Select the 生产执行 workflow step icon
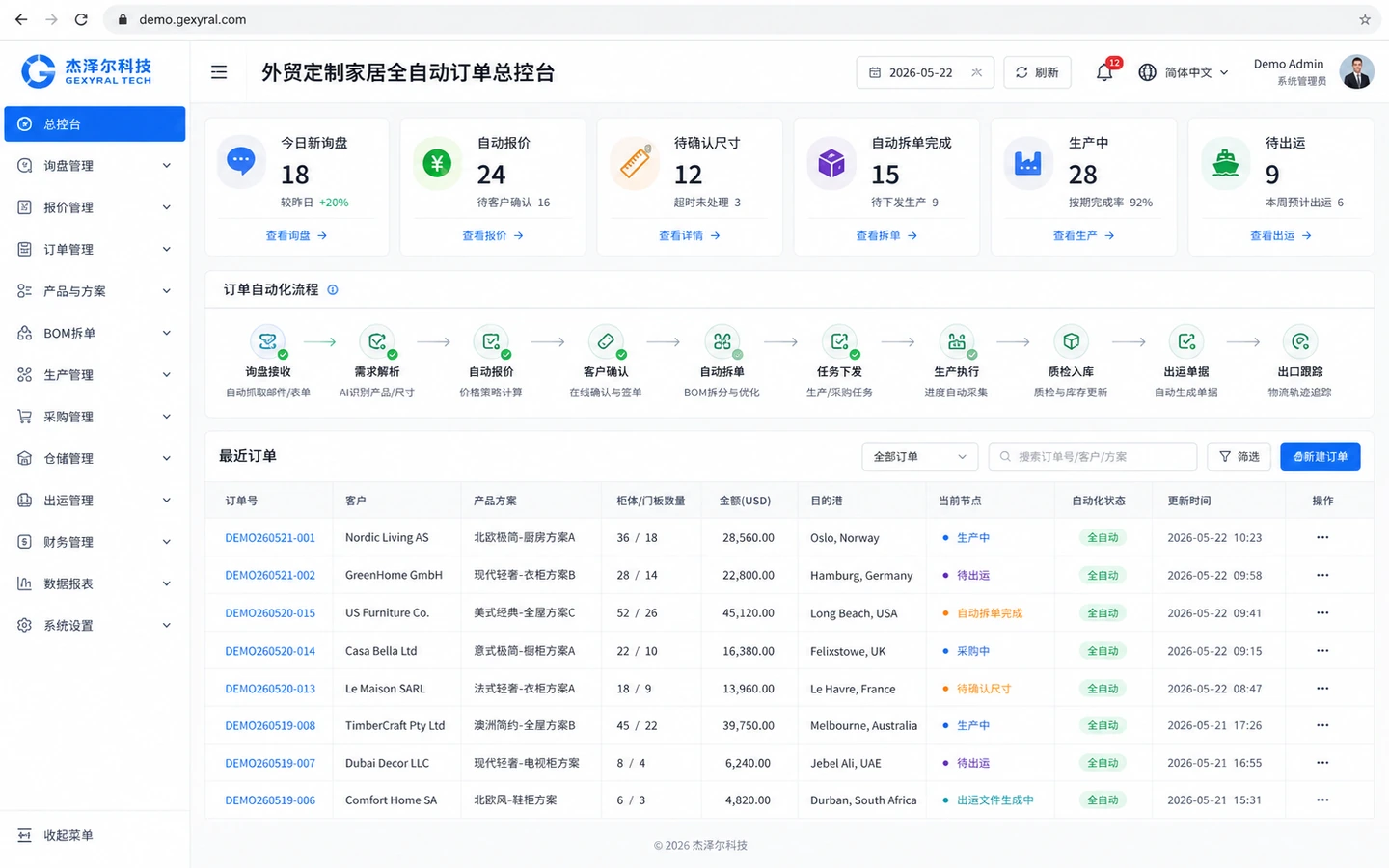The image size is (1389, 868). [956, 341]
